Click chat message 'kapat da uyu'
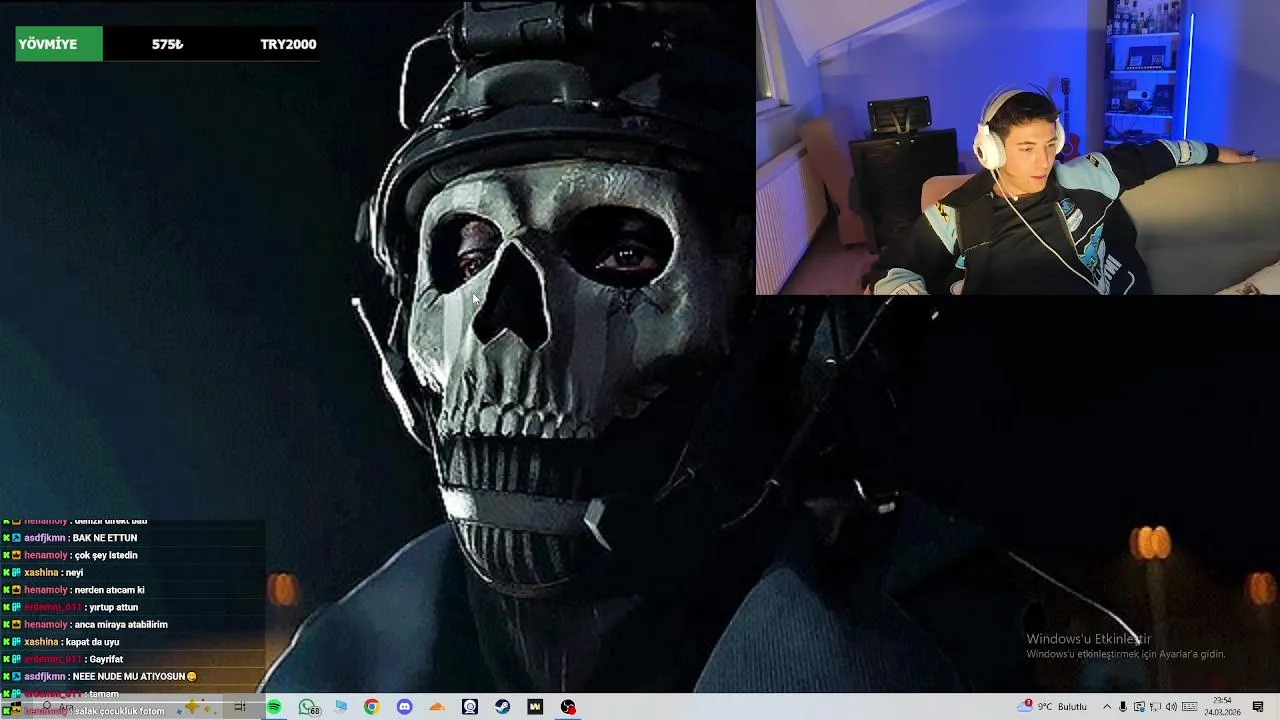Viewport: 1280px width, 720px height. (x=92, y=642)
